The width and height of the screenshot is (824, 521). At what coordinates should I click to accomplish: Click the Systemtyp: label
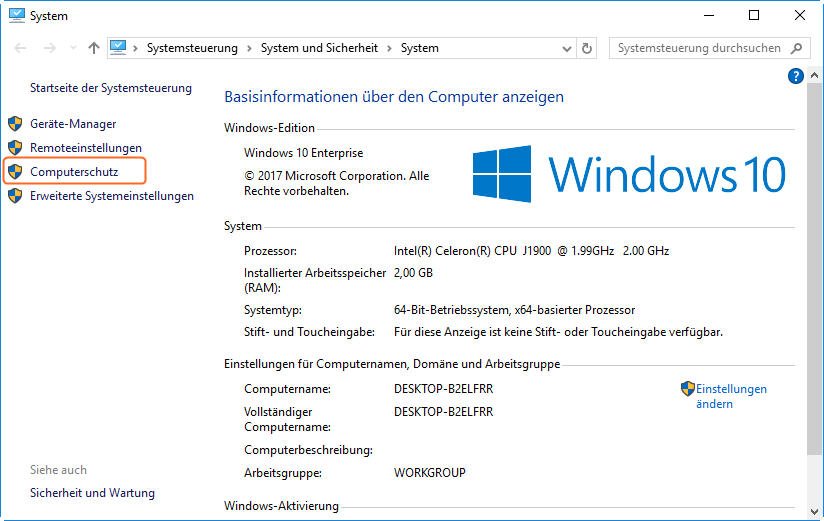point(273,310)
